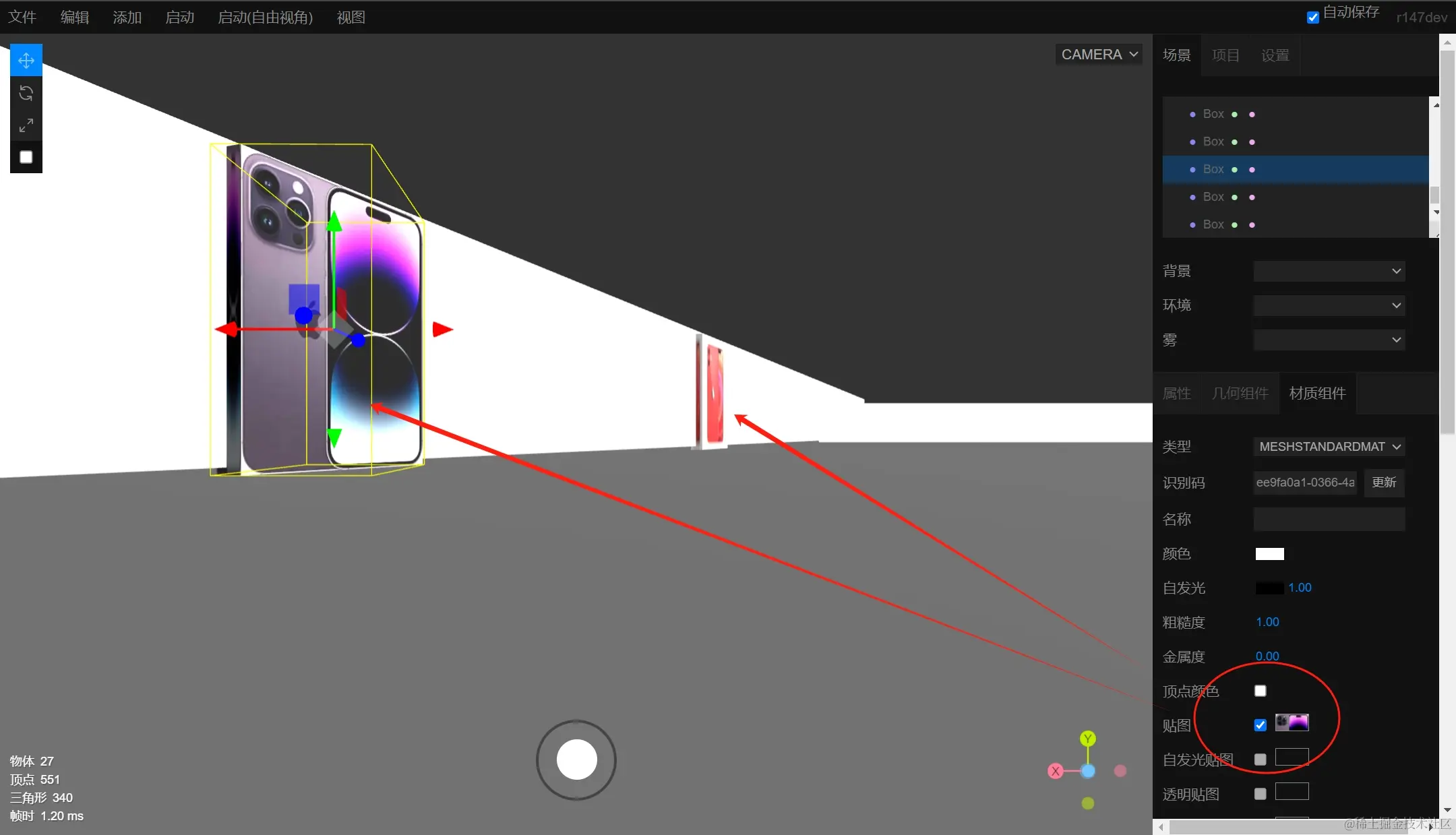Image resolution: width=1456 pixels, height=835 pixels.
Task: Click the X axis on view gizmo
Action: click(1056, 771)
